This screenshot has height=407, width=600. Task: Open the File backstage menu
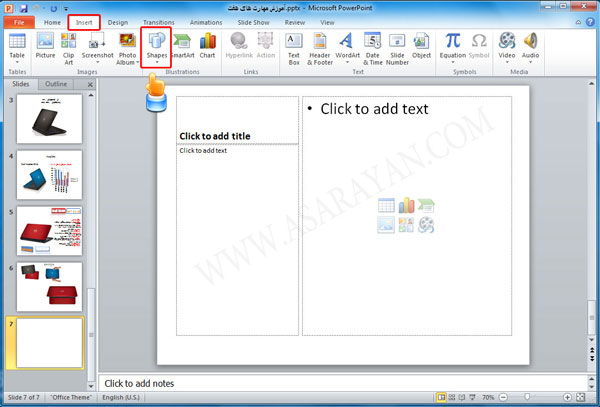click(18, 21)
